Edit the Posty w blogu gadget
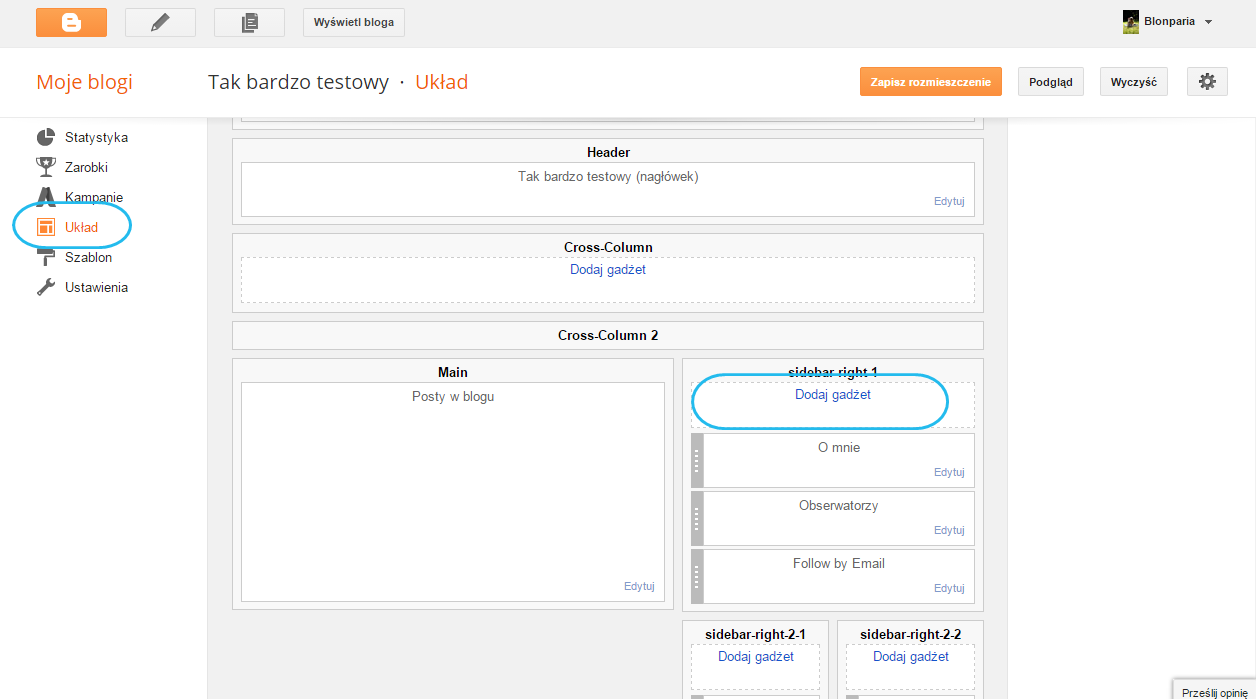 coord(639,587)
